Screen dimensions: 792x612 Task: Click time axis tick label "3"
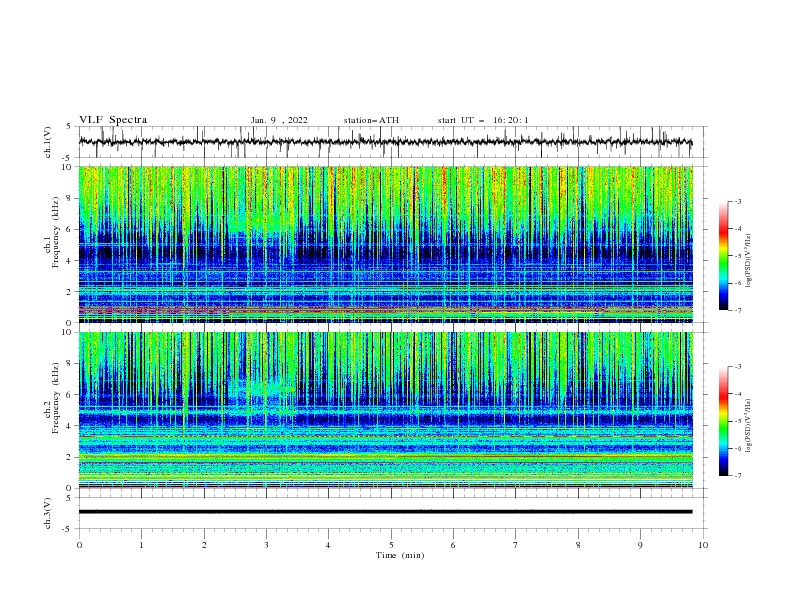pyautogui.click(x=266, y=545)
